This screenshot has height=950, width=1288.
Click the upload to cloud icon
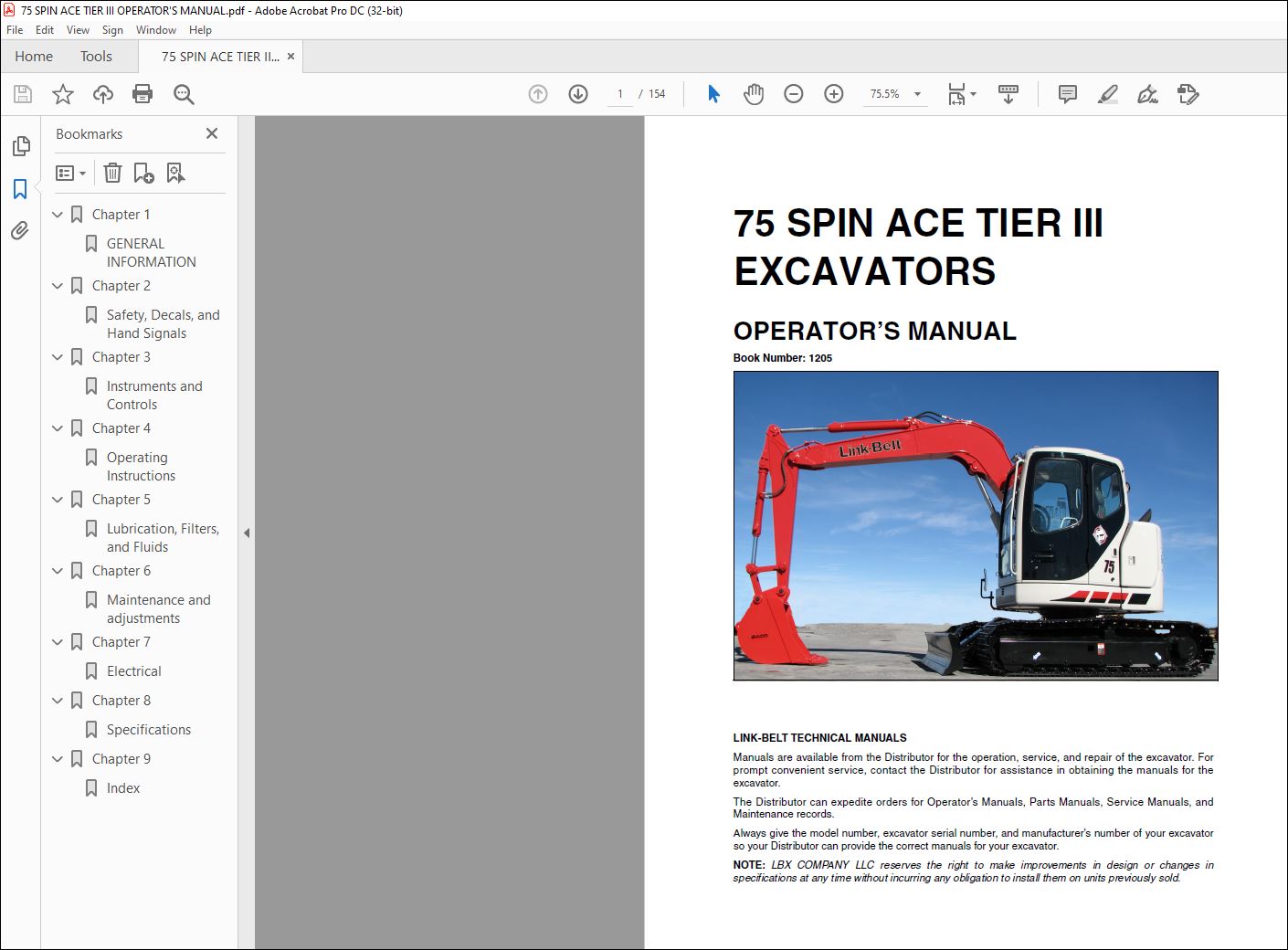[103, 94]
